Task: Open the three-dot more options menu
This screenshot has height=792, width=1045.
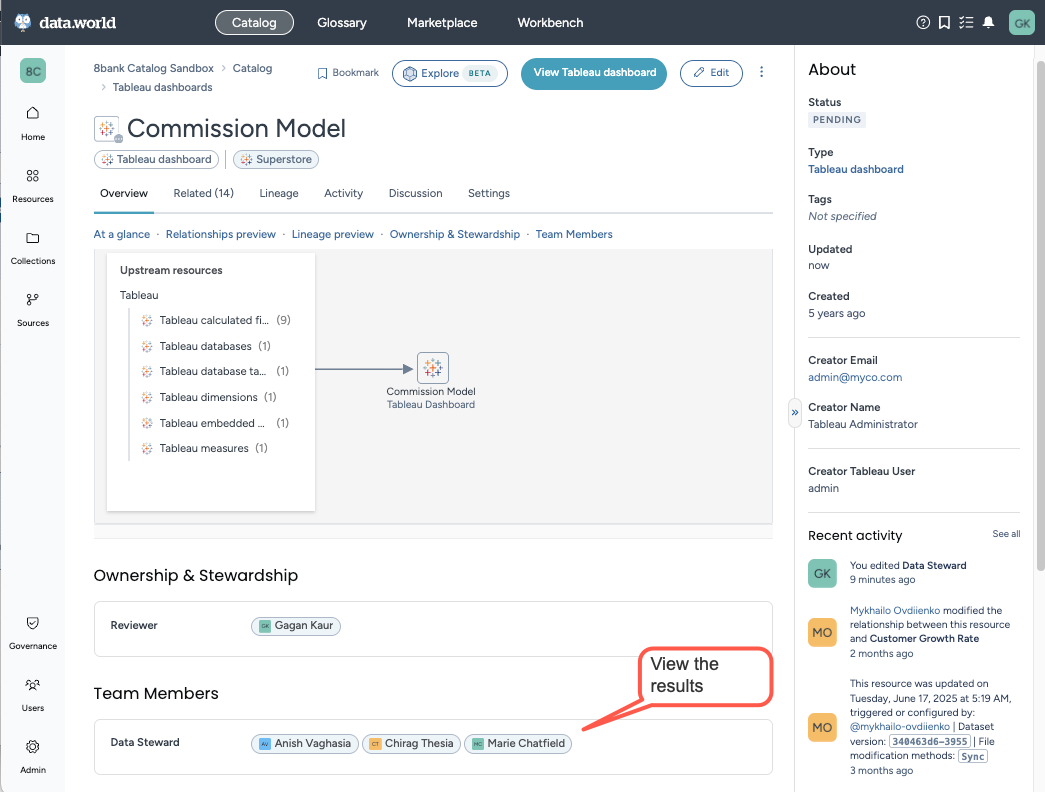Action: [762, 72]
